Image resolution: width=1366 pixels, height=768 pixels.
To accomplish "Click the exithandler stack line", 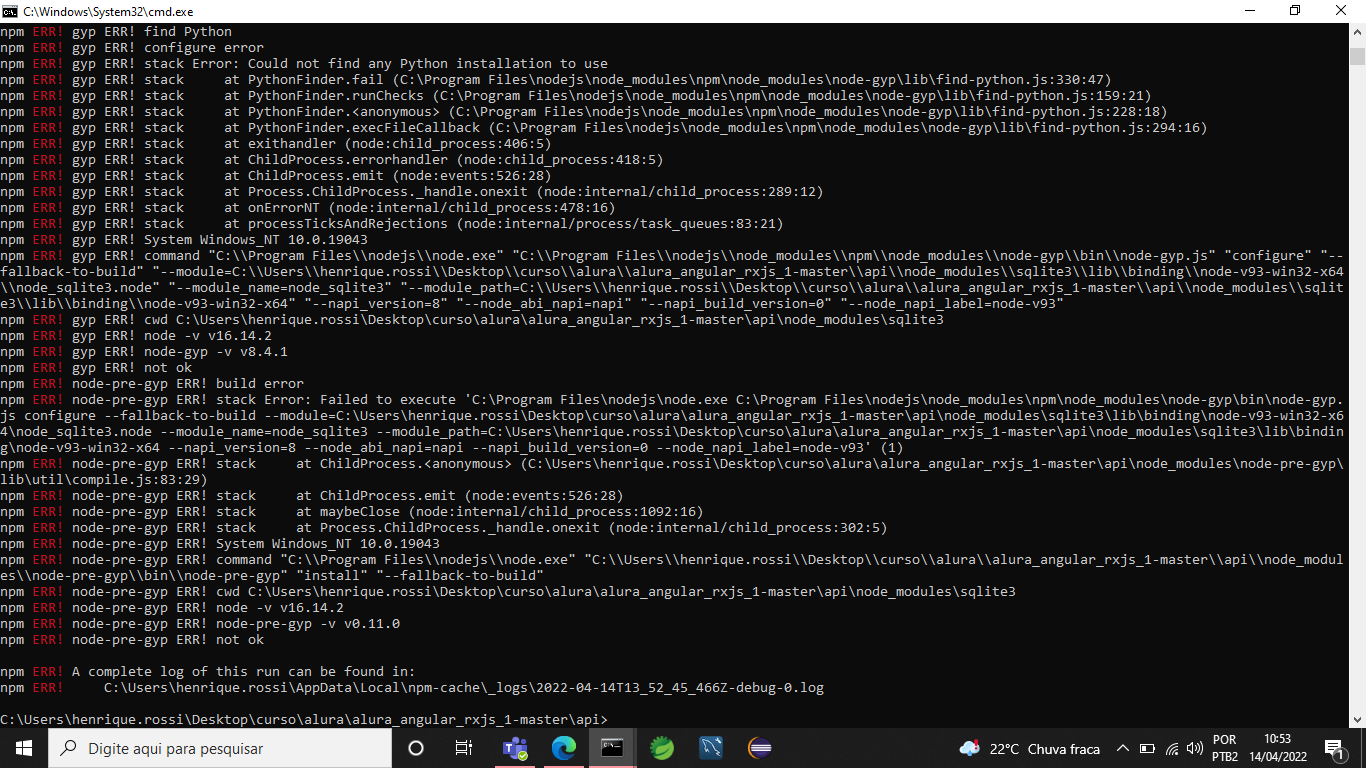I will coord(276,144).
